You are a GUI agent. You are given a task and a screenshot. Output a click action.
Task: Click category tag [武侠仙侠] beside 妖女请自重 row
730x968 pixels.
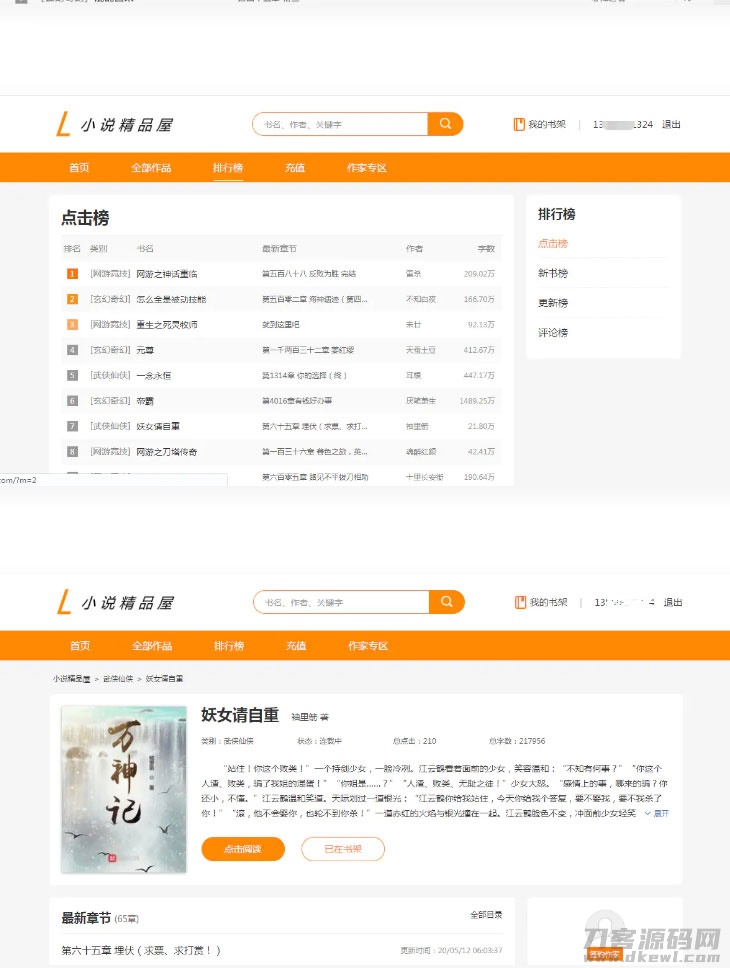point(110,426)
